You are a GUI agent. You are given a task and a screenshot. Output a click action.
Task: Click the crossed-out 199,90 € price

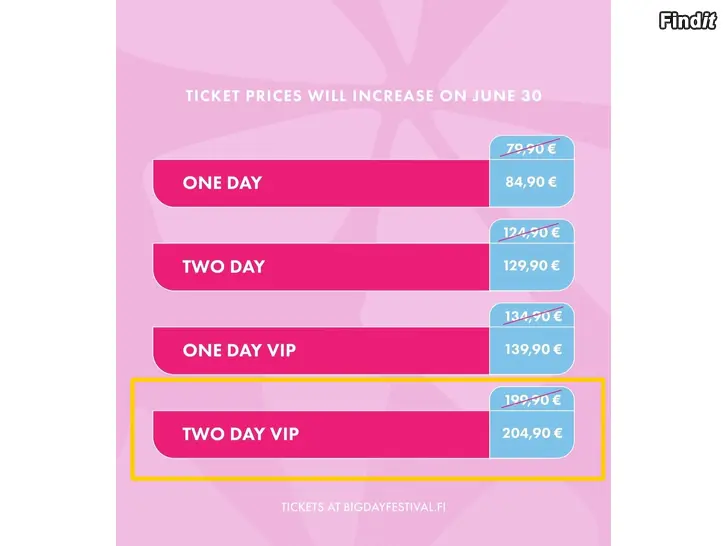[x=533, y=399]
